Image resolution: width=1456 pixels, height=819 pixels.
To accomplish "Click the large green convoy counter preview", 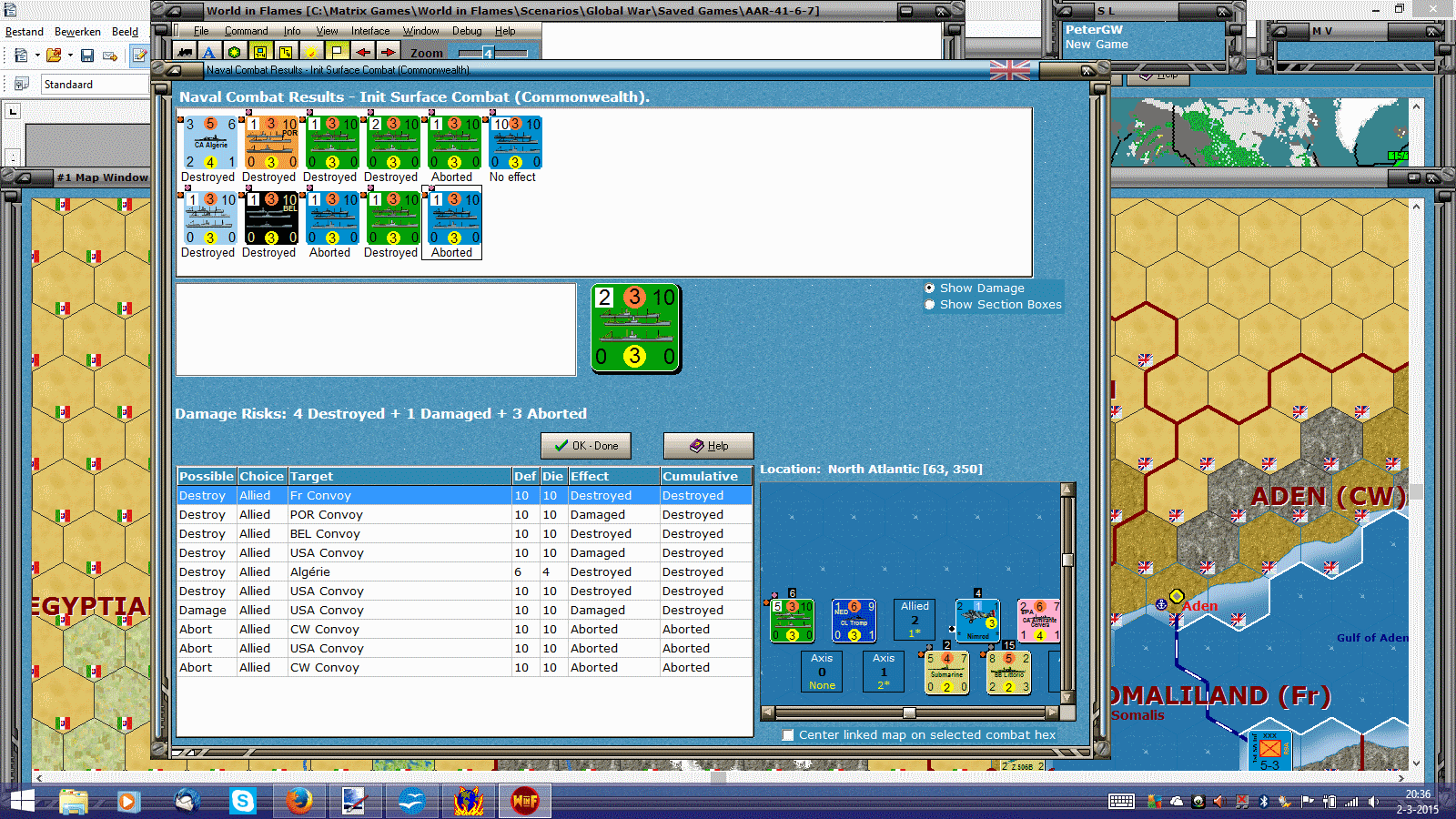I will [x=636, y=329].
